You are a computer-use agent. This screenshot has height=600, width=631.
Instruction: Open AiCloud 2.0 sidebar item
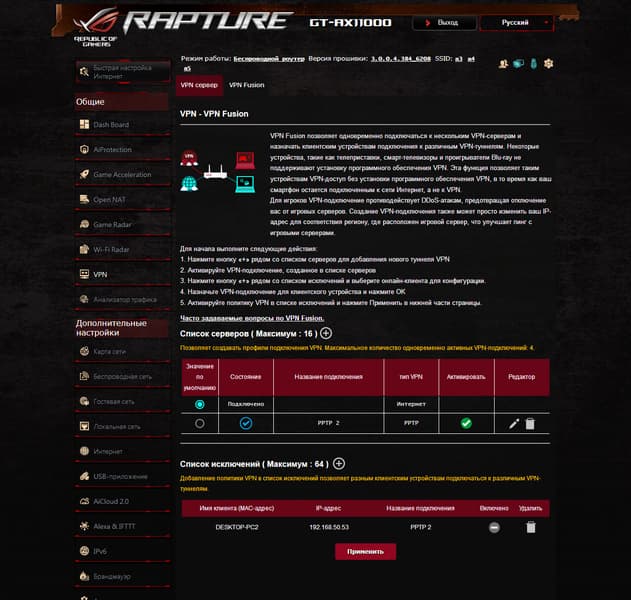(122, 501)
